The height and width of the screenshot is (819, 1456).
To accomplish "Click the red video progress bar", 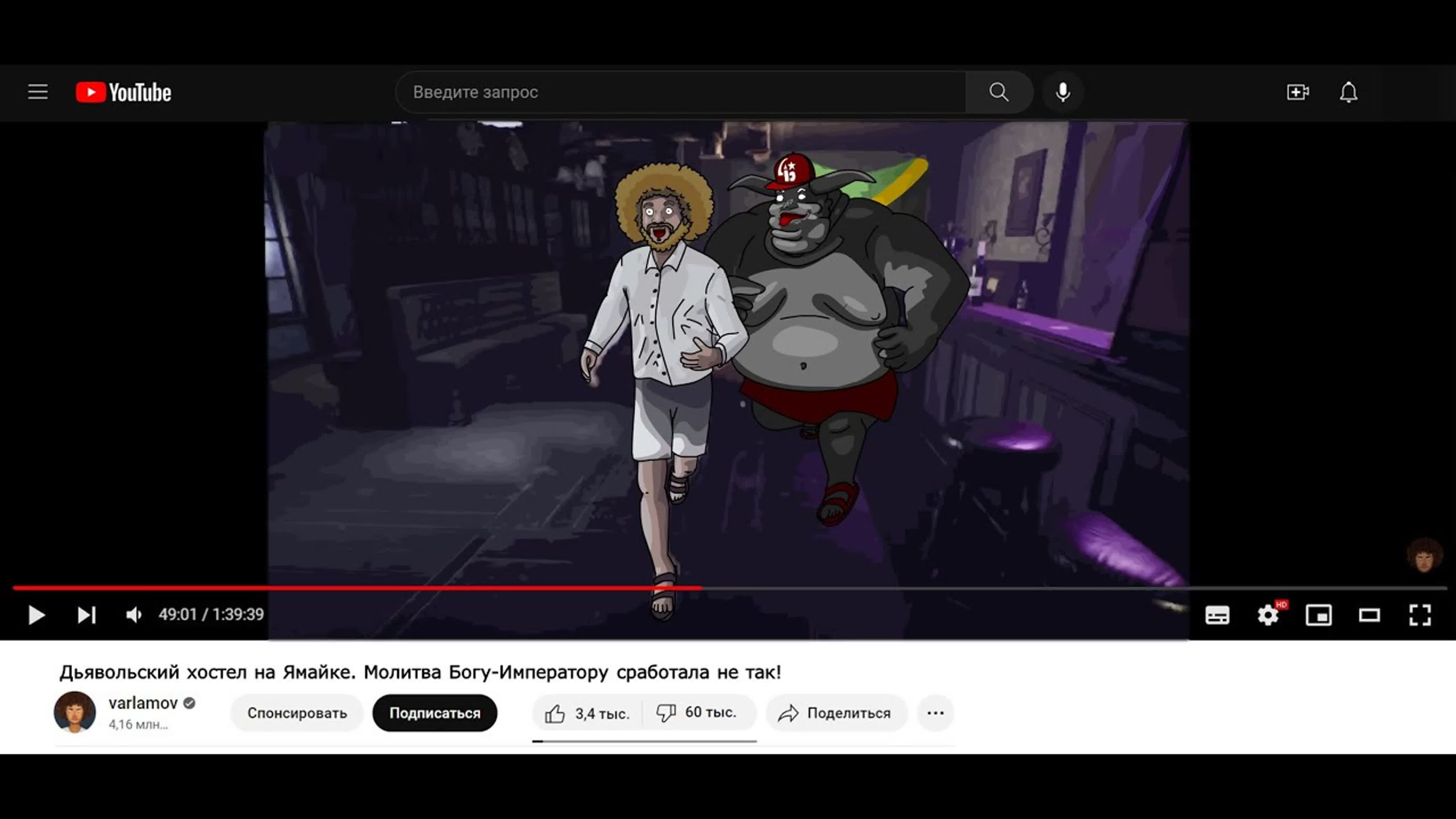I will [x=396, y=588].
